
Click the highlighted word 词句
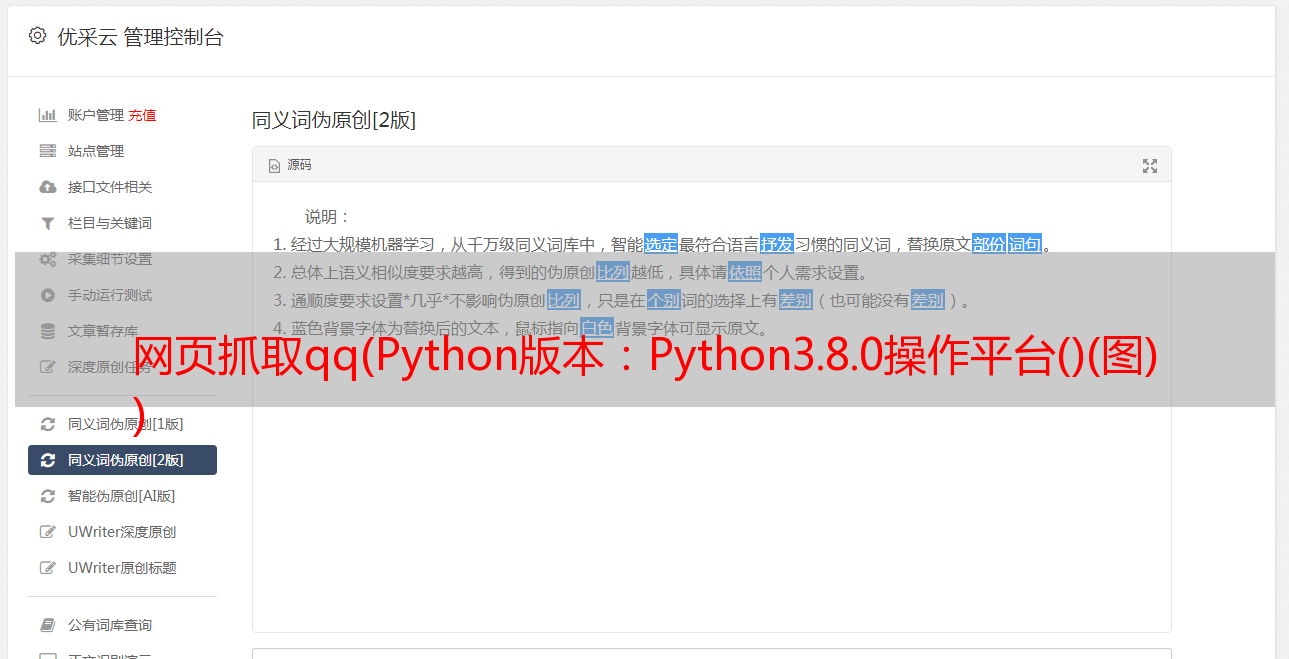coord(1025,244)
